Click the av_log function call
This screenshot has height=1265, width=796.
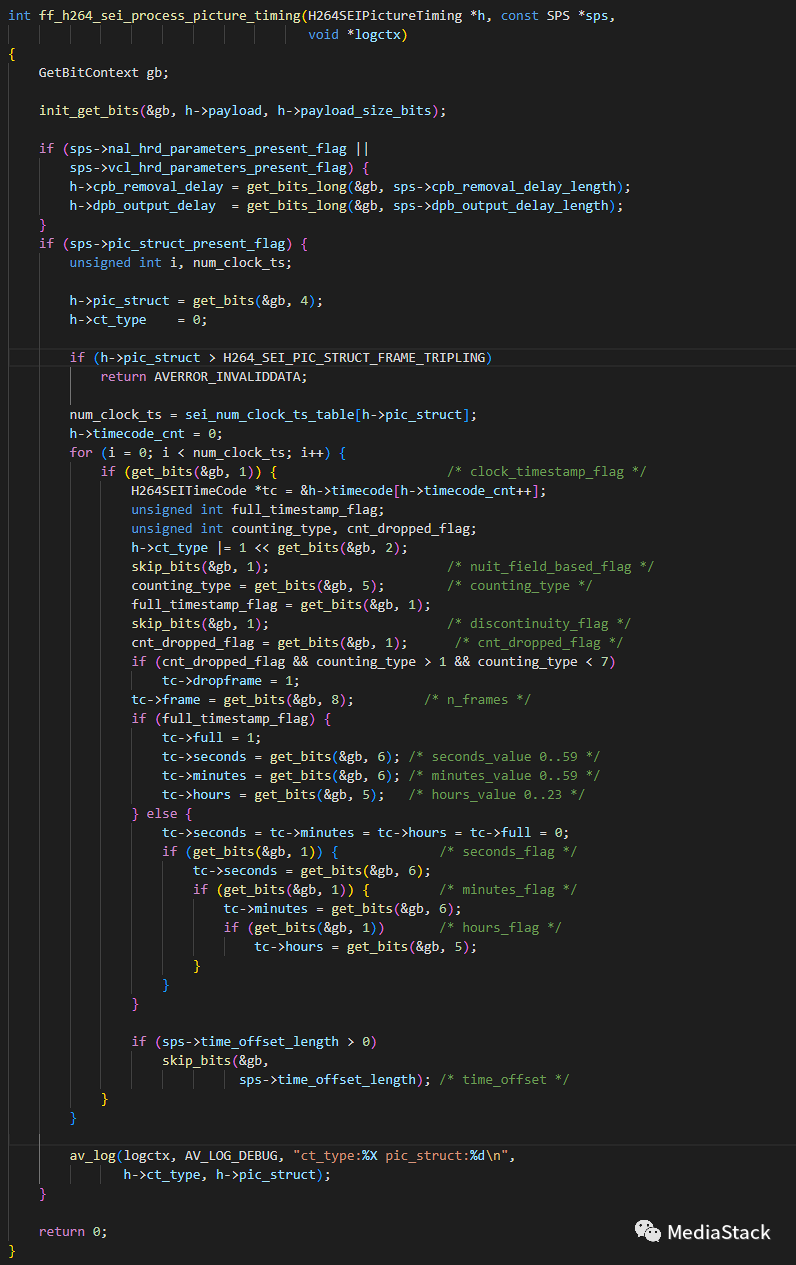pos(92,1155)
